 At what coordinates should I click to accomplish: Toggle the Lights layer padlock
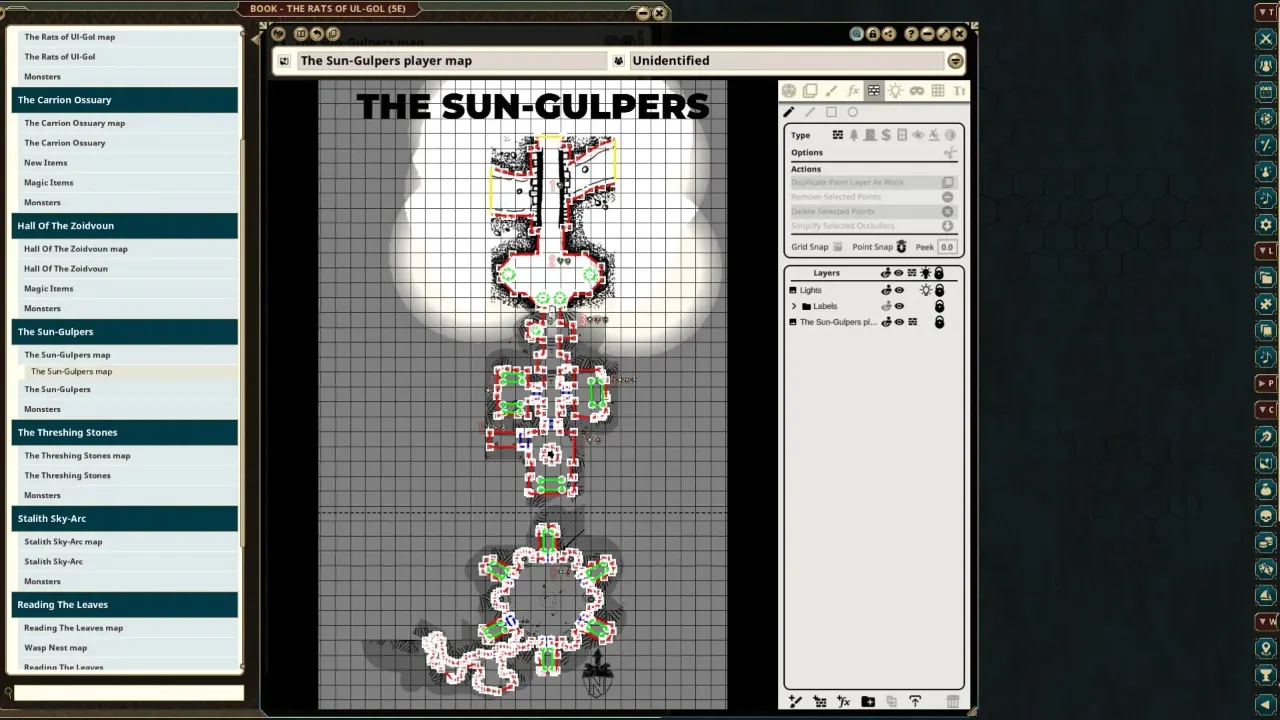(939, 290)
